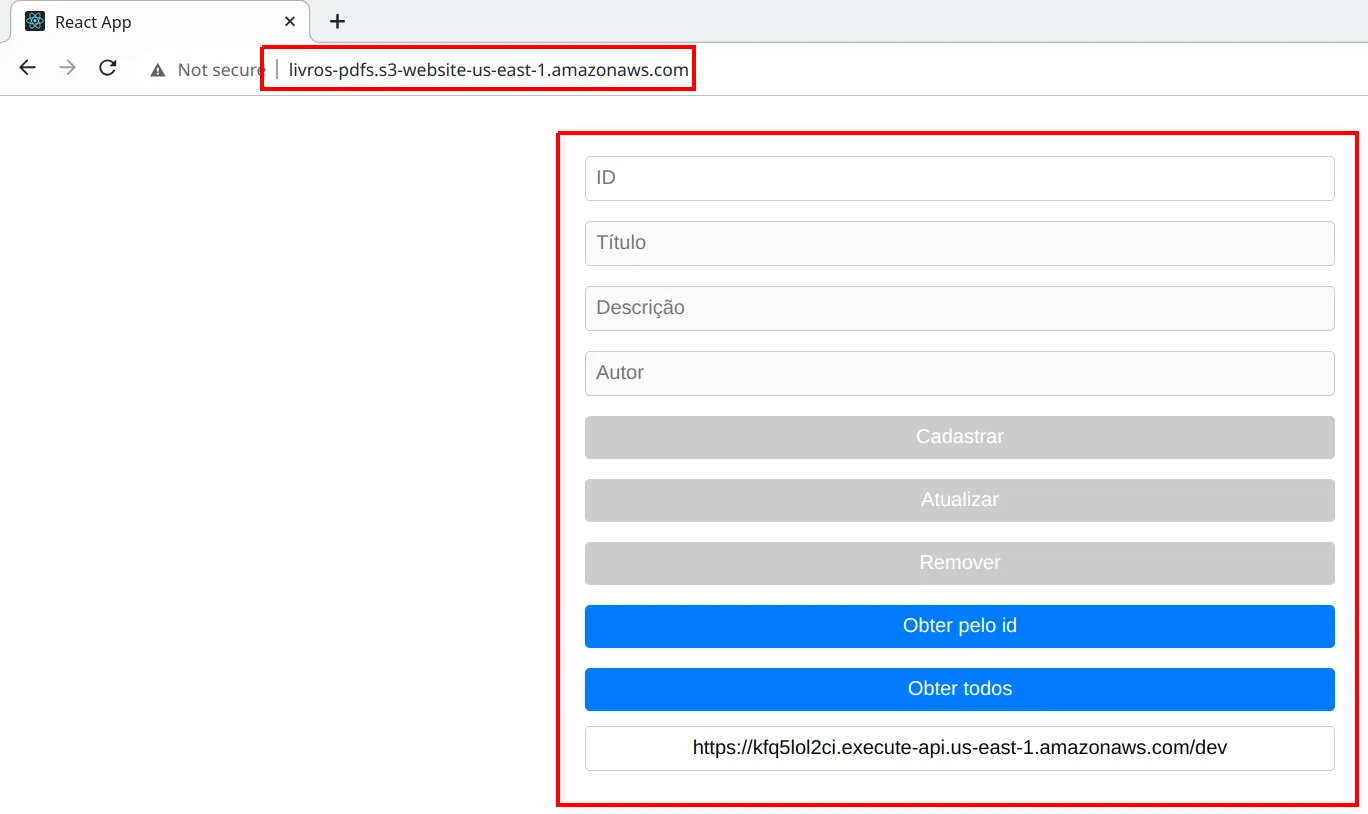
Task: Click the Obter todos button
Action: click(x=959, y=689)
